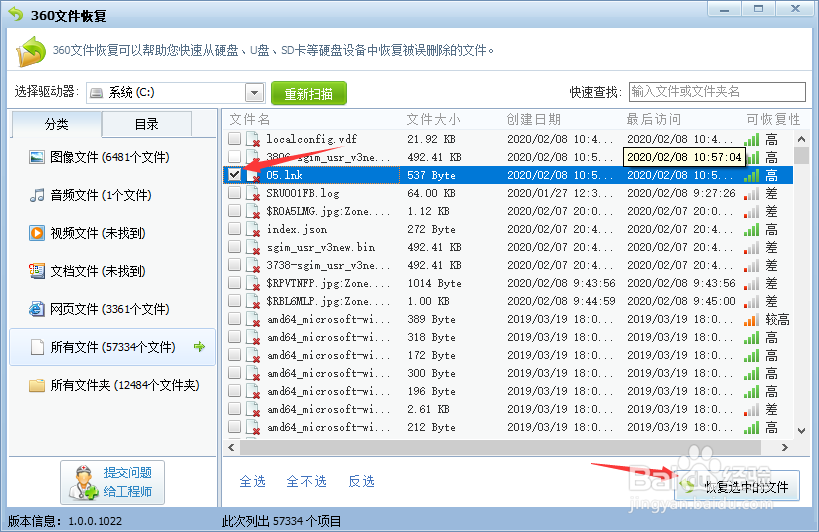
Task: Click the file icon of localconfig.vdf
Action: pos(253,139)
